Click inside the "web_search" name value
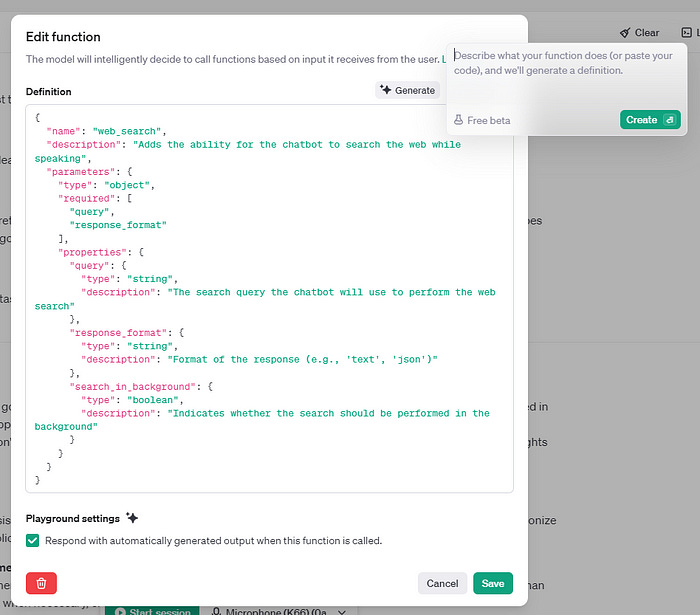 pyautogui.click(x=126, y=131)
